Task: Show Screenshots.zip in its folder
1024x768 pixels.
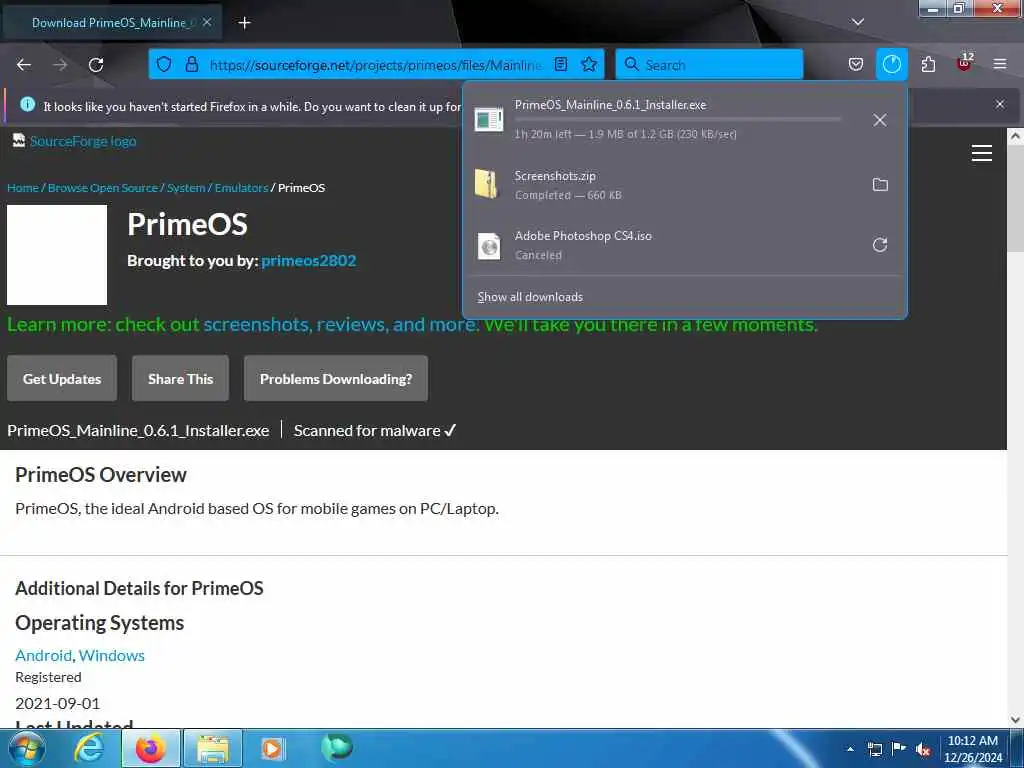Action: pos(880,185)
